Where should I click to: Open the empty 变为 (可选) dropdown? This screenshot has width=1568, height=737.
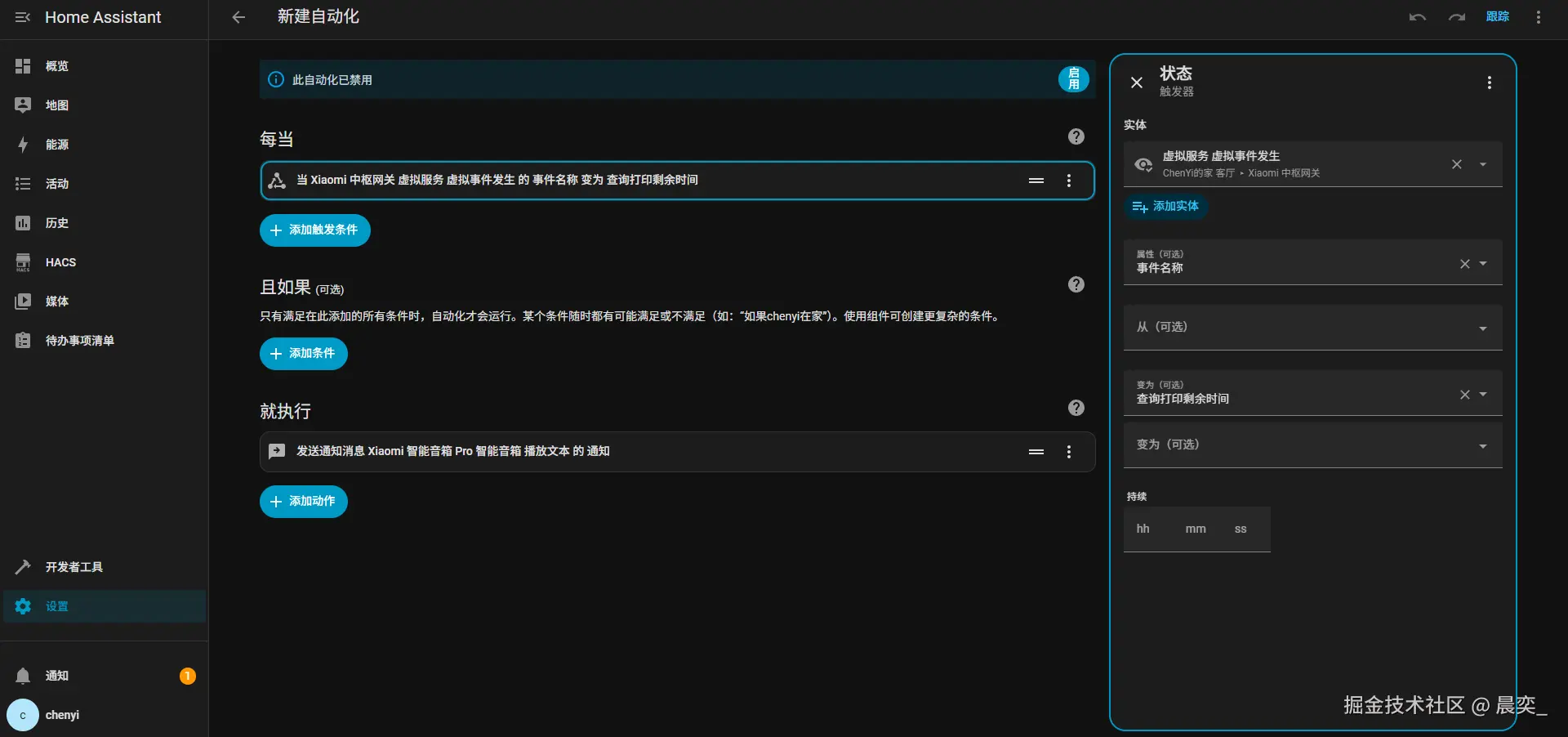click(1313, 445)
